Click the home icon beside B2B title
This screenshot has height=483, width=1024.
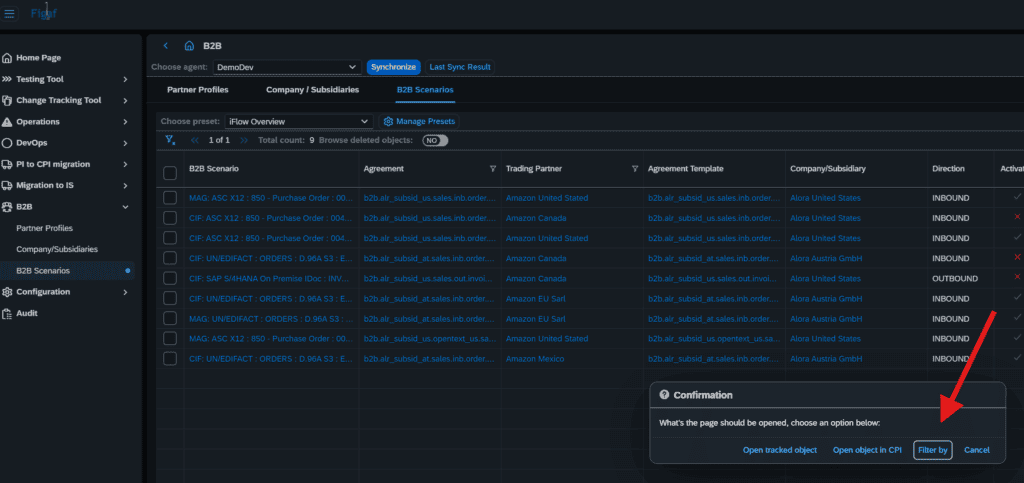coord(189,46)
